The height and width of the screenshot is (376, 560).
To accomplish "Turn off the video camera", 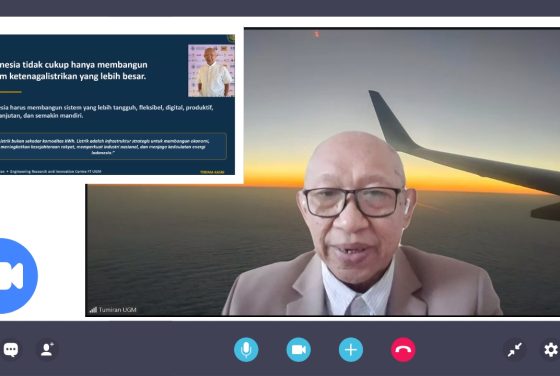I will coord(299,350).
